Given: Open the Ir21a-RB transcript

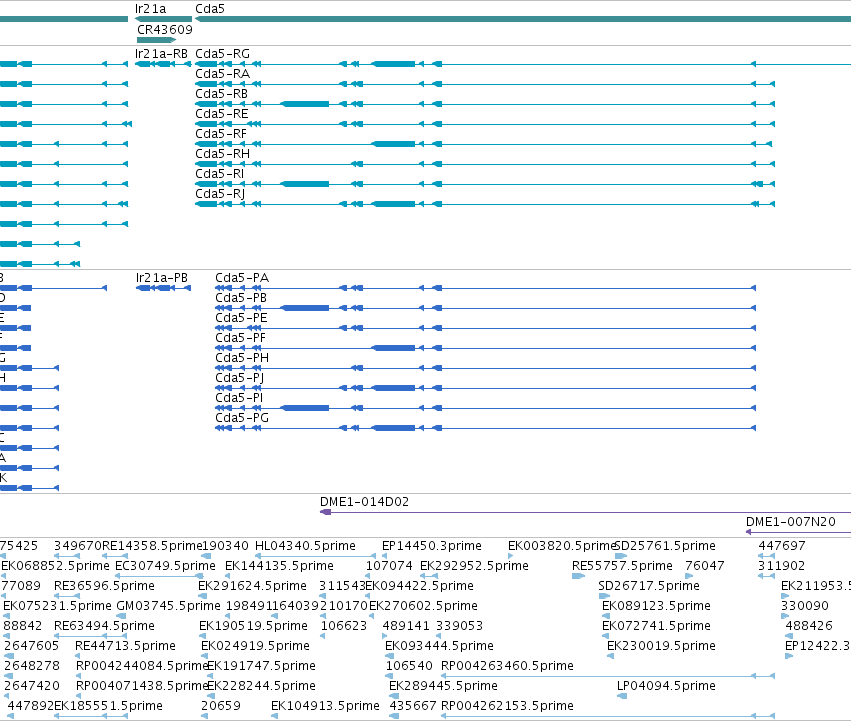Looking at the screenshot, I should pyautogui.click(x=163, y=64).
